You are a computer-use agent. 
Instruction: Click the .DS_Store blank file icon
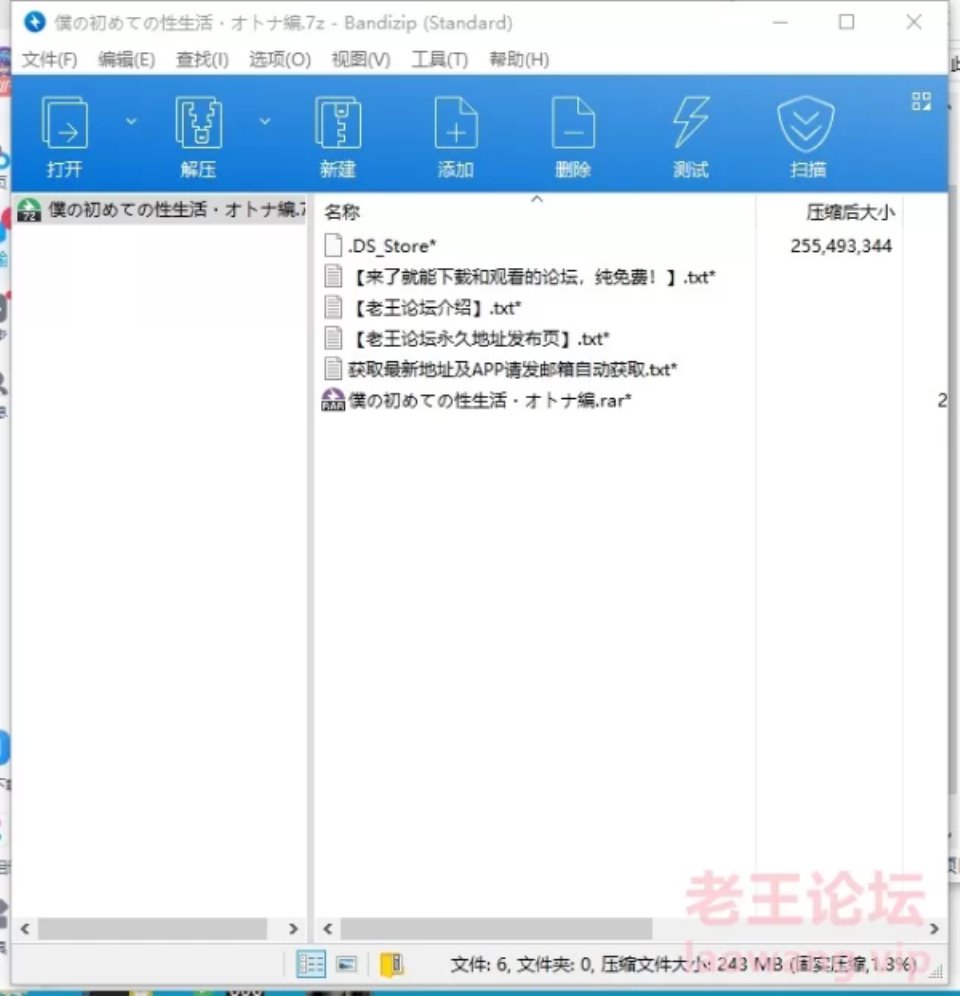(x=333, y=246)
